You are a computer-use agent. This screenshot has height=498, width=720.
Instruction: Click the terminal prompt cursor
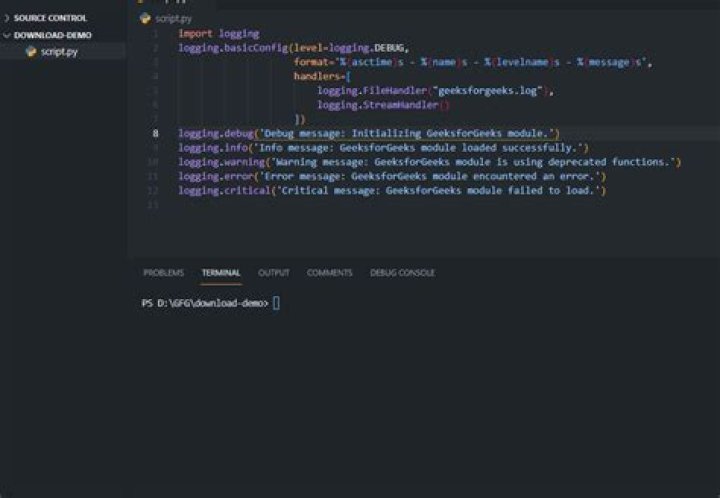[x=276, y=303]
